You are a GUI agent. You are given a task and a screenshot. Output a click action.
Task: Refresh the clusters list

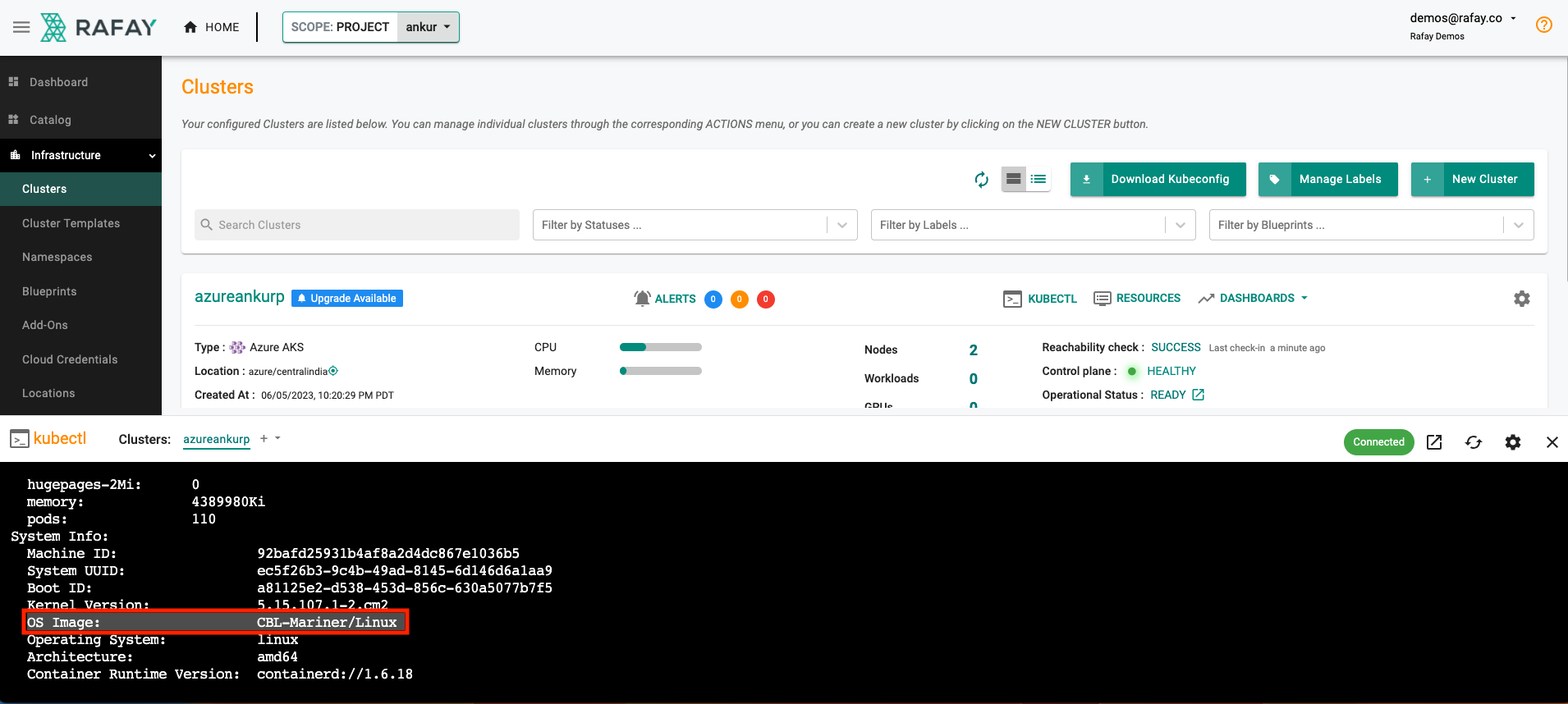(981, 179)
